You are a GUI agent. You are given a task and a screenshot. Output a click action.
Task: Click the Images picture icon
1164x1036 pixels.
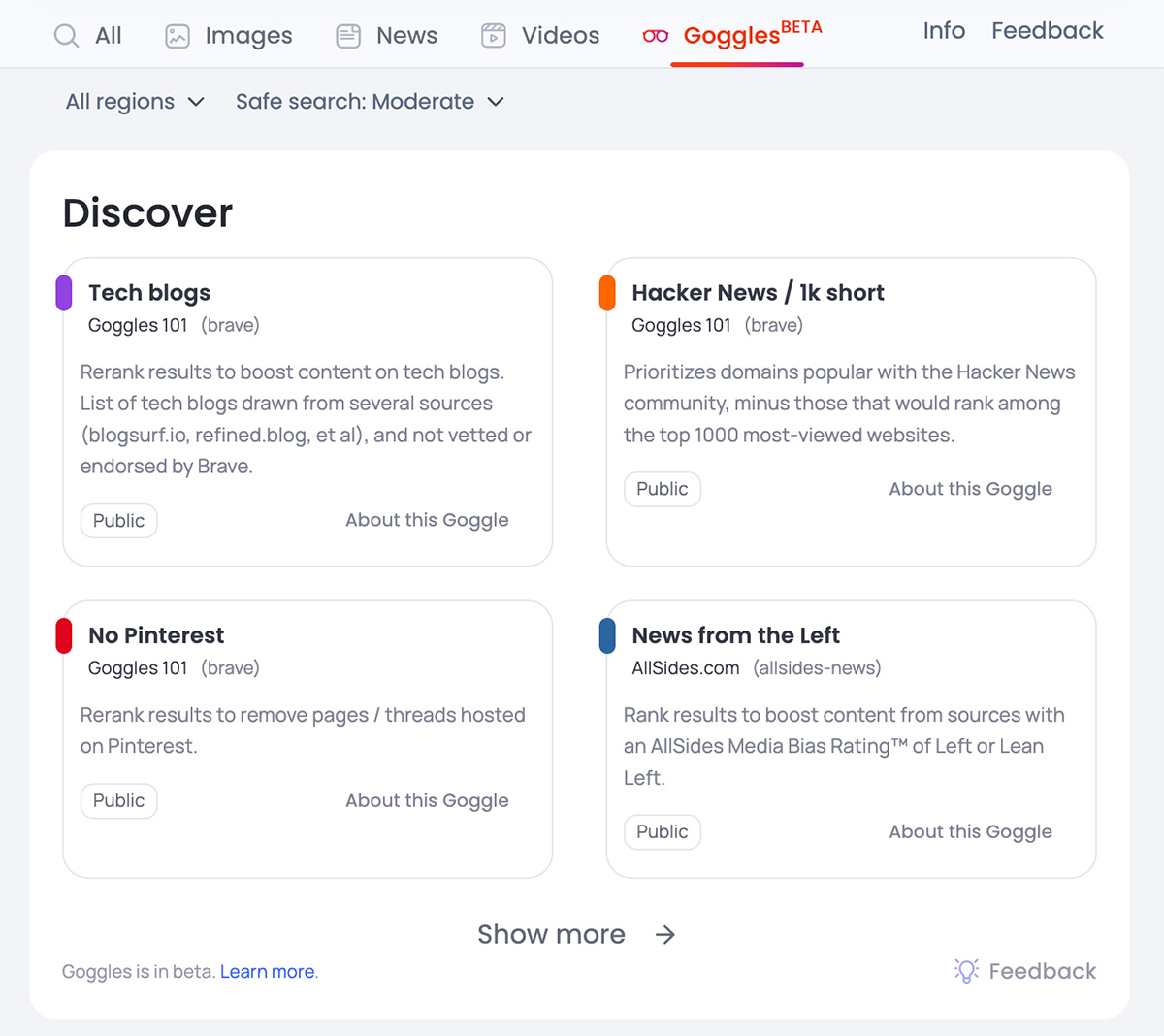(178, 37)
